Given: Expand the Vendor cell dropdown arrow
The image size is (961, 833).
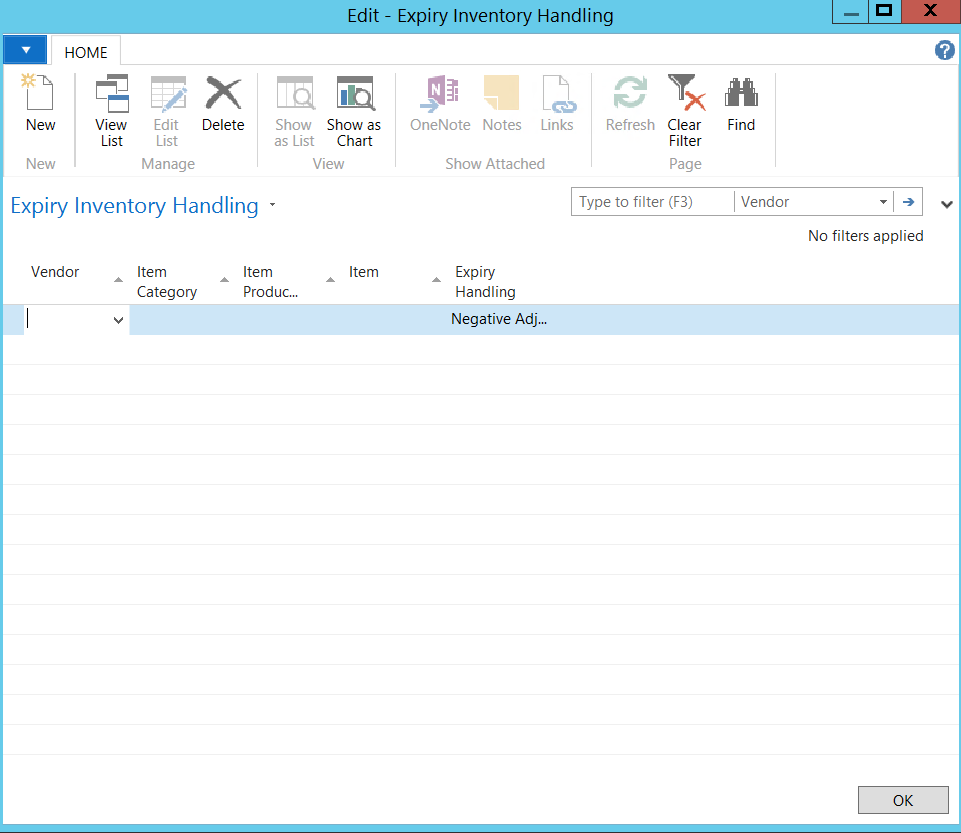Looking at the screenshot, I should coord(118,320).
